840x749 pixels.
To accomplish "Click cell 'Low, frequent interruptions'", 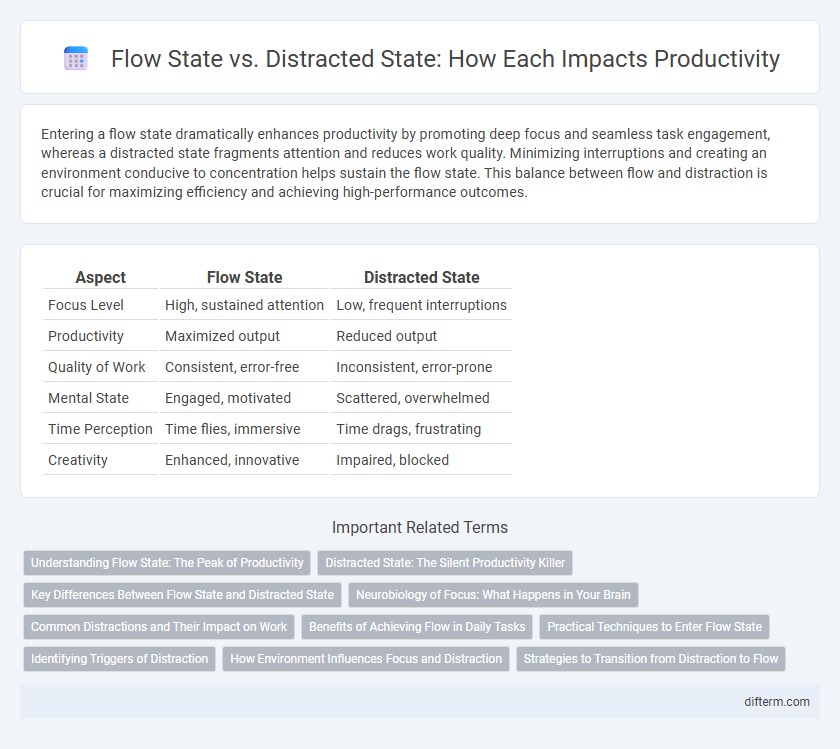I will click(x=422, y=305).
